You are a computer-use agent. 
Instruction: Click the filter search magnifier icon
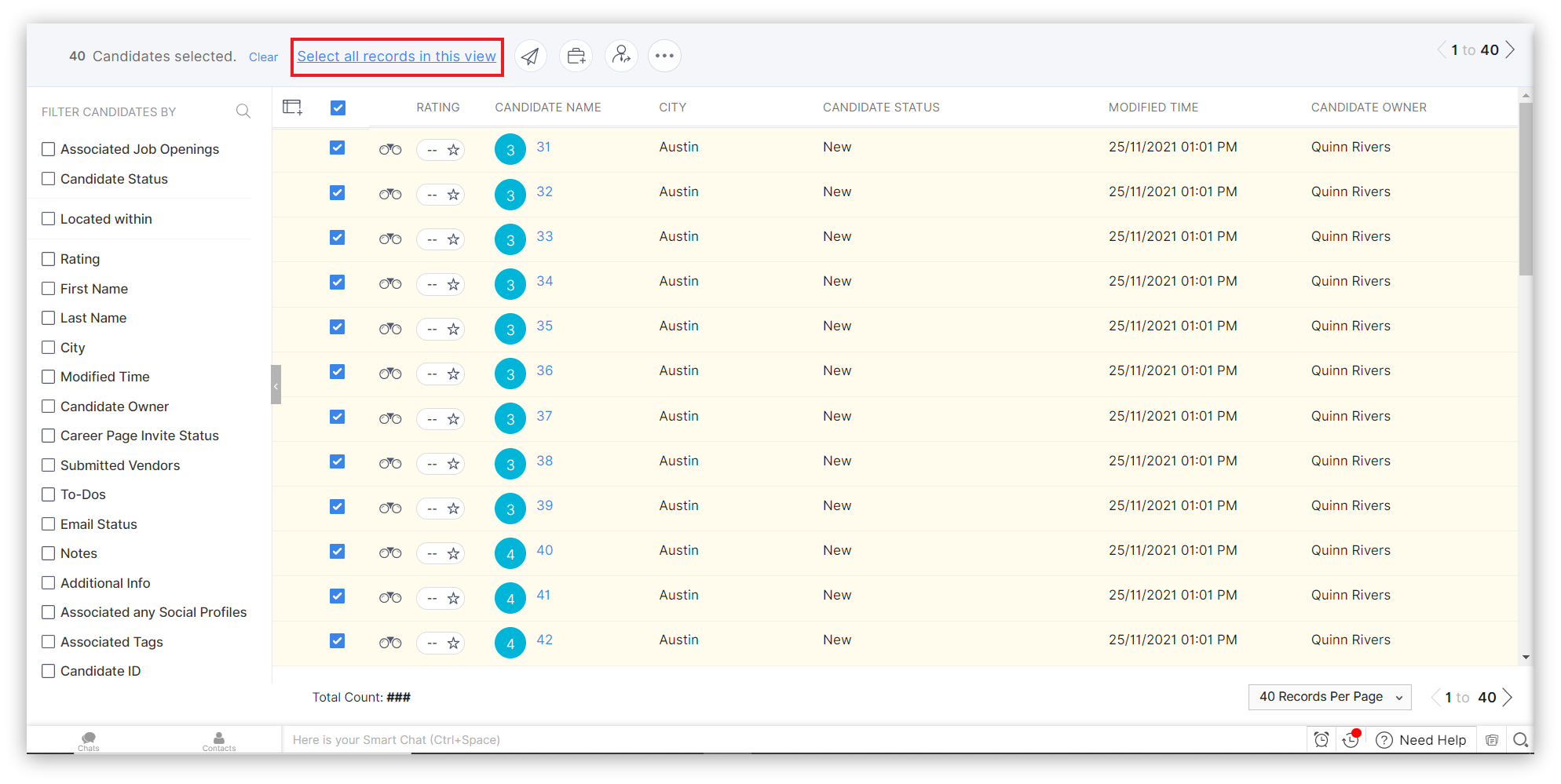point(243,111)
